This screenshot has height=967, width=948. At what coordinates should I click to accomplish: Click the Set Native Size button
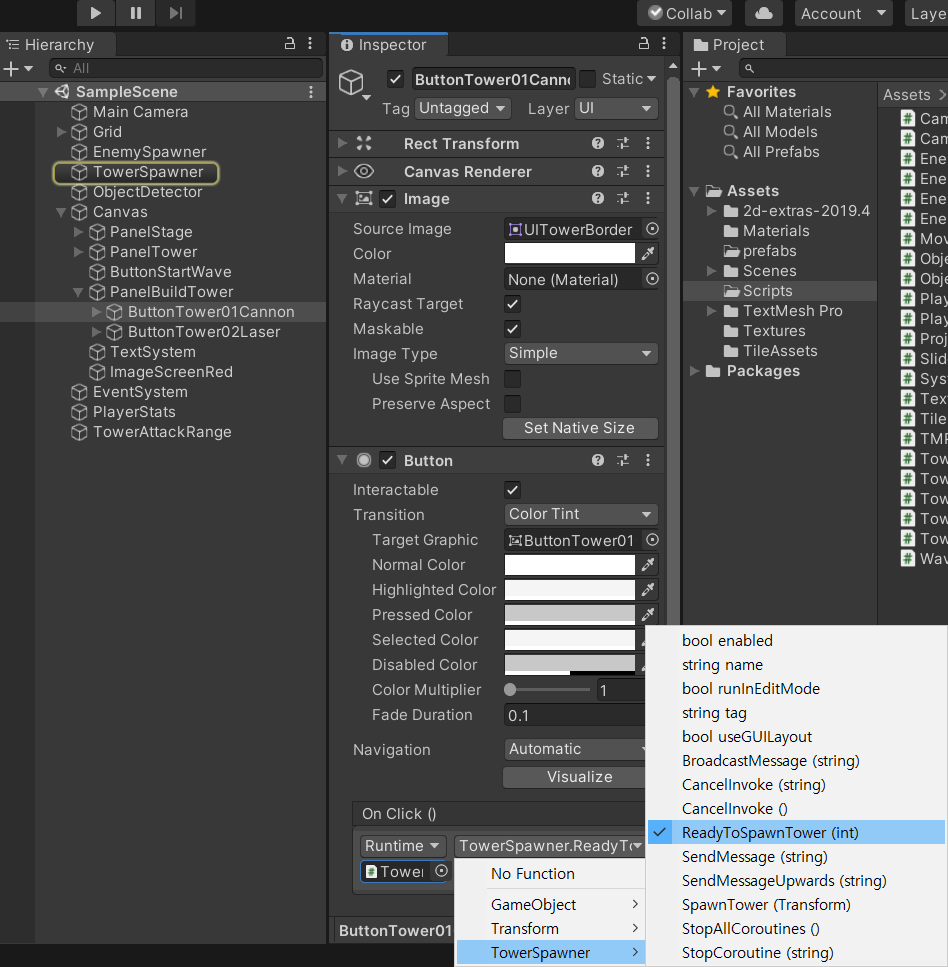(579, 428)
